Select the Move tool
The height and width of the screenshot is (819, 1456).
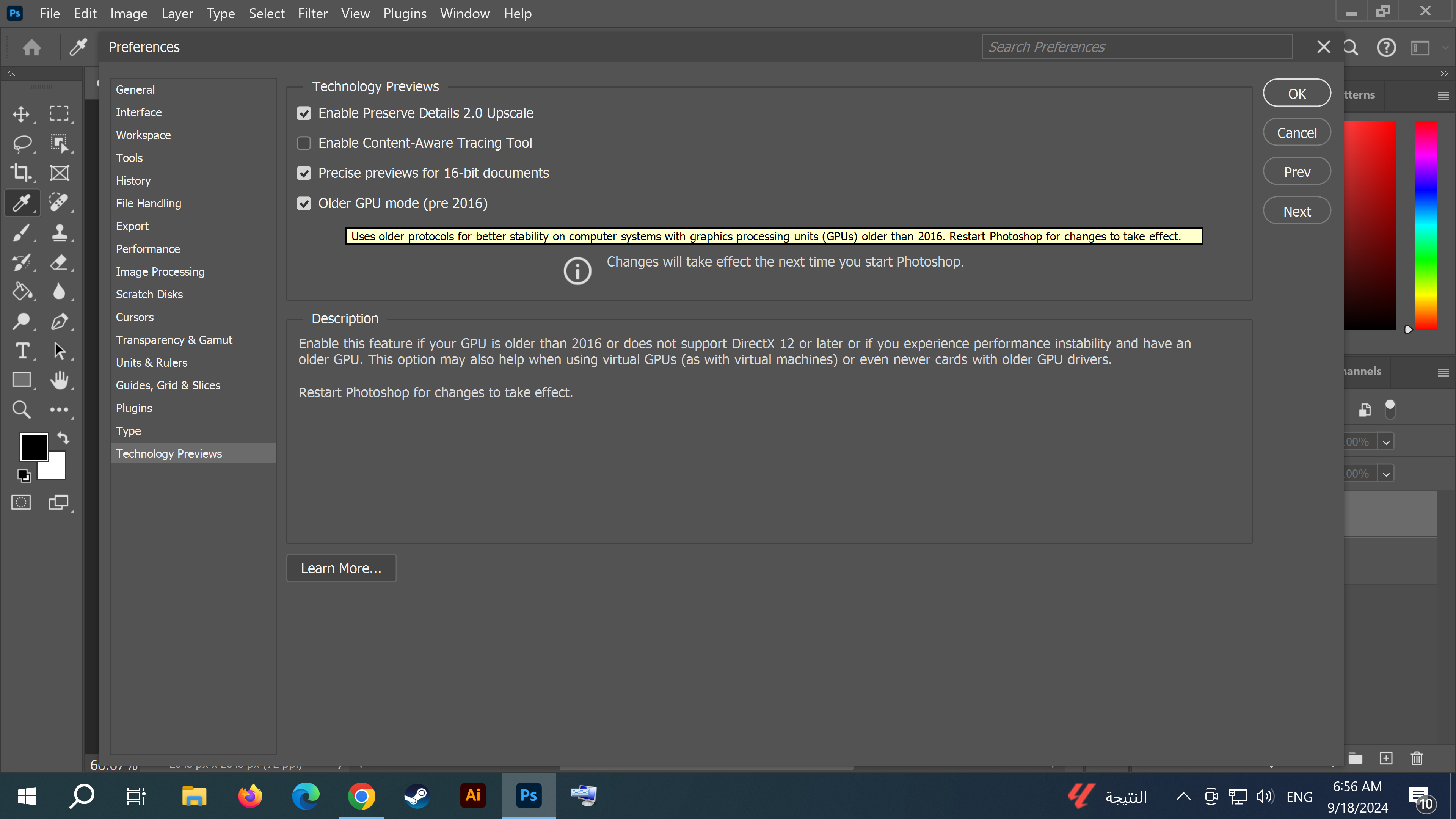(21, 114)
